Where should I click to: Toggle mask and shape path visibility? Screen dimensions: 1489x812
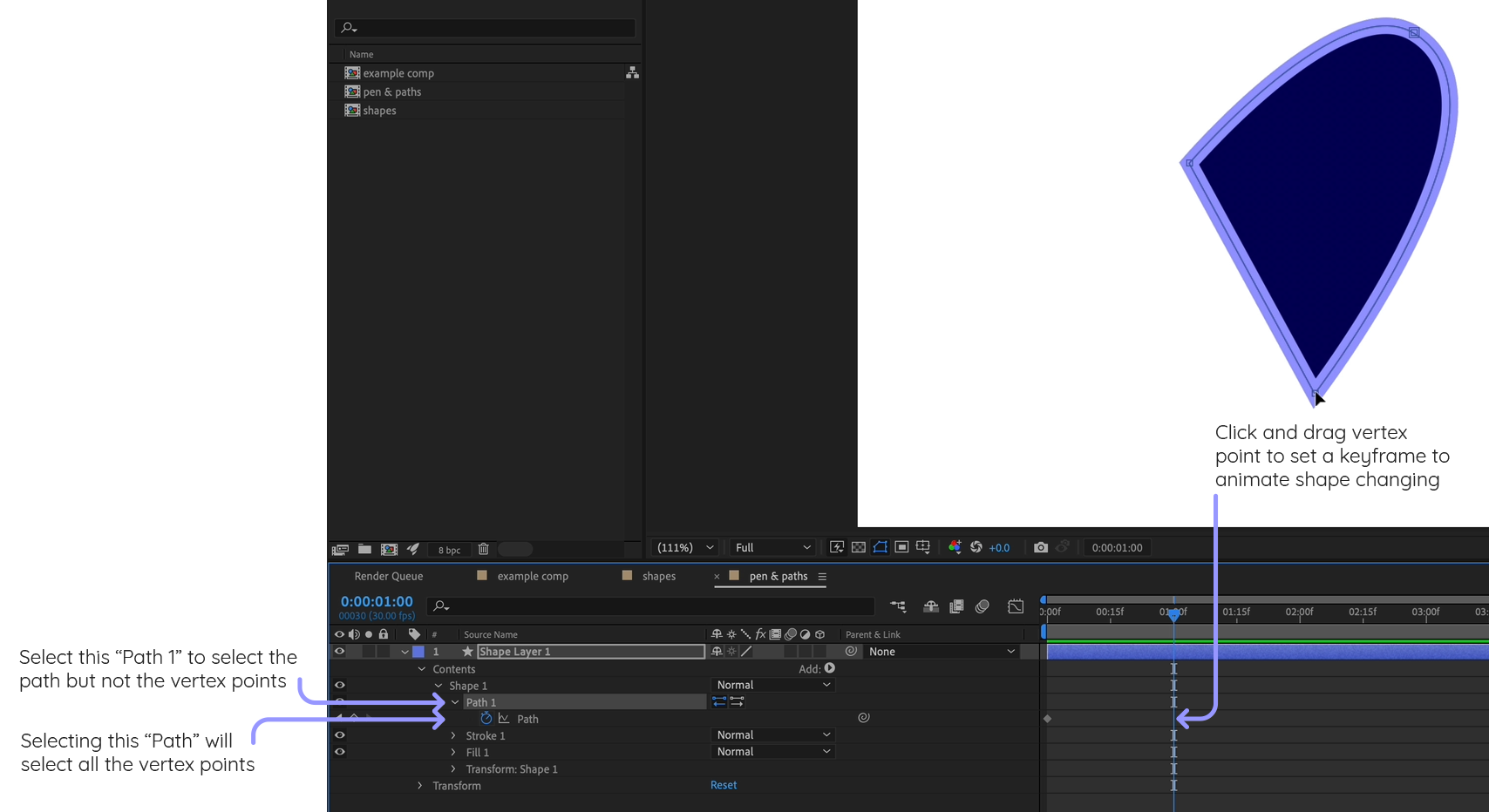point(880,547)
